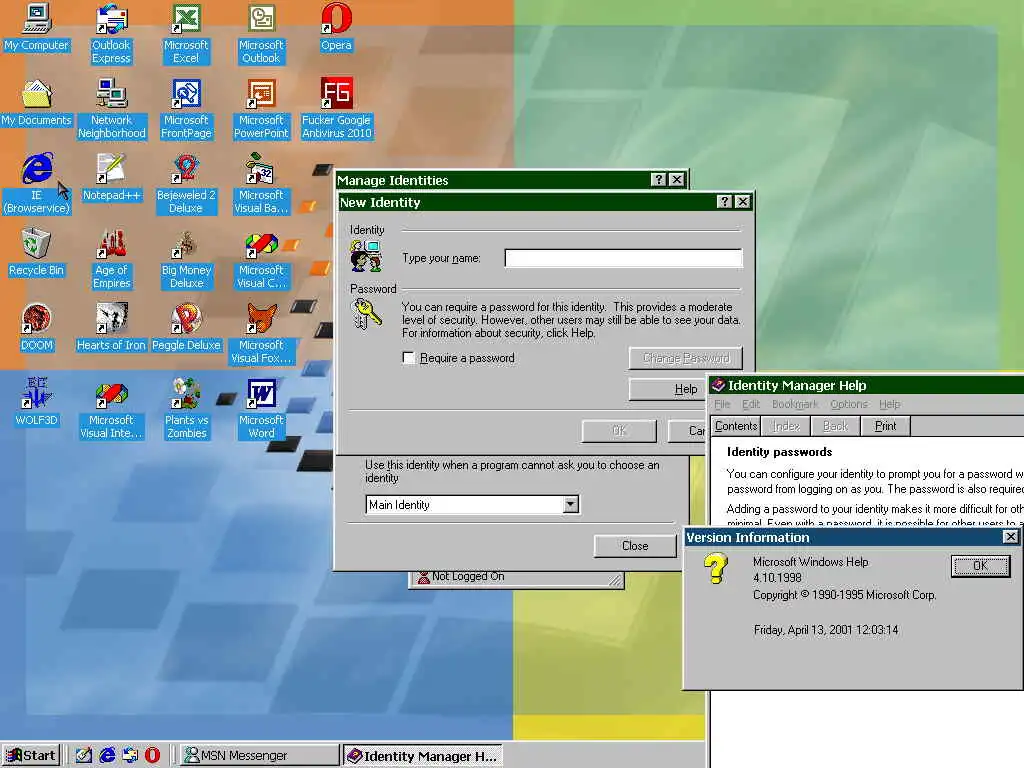Click the Not Logged On status text
Screen dimensions: 1024x768
tap(468, 576)
